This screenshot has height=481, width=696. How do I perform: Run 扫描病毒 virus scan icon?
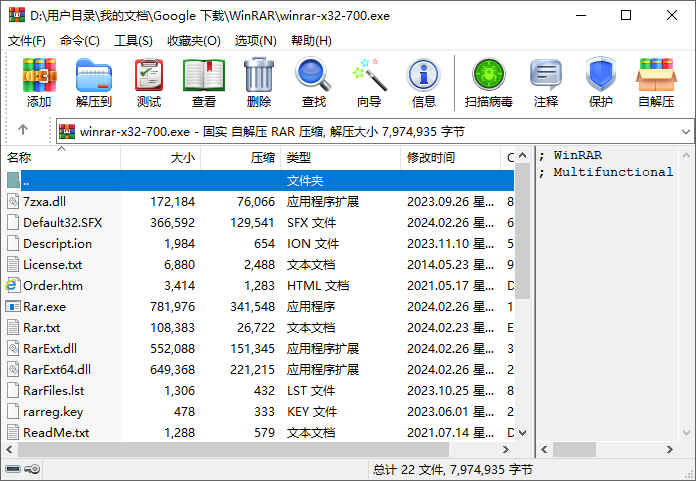click(489, 75)
